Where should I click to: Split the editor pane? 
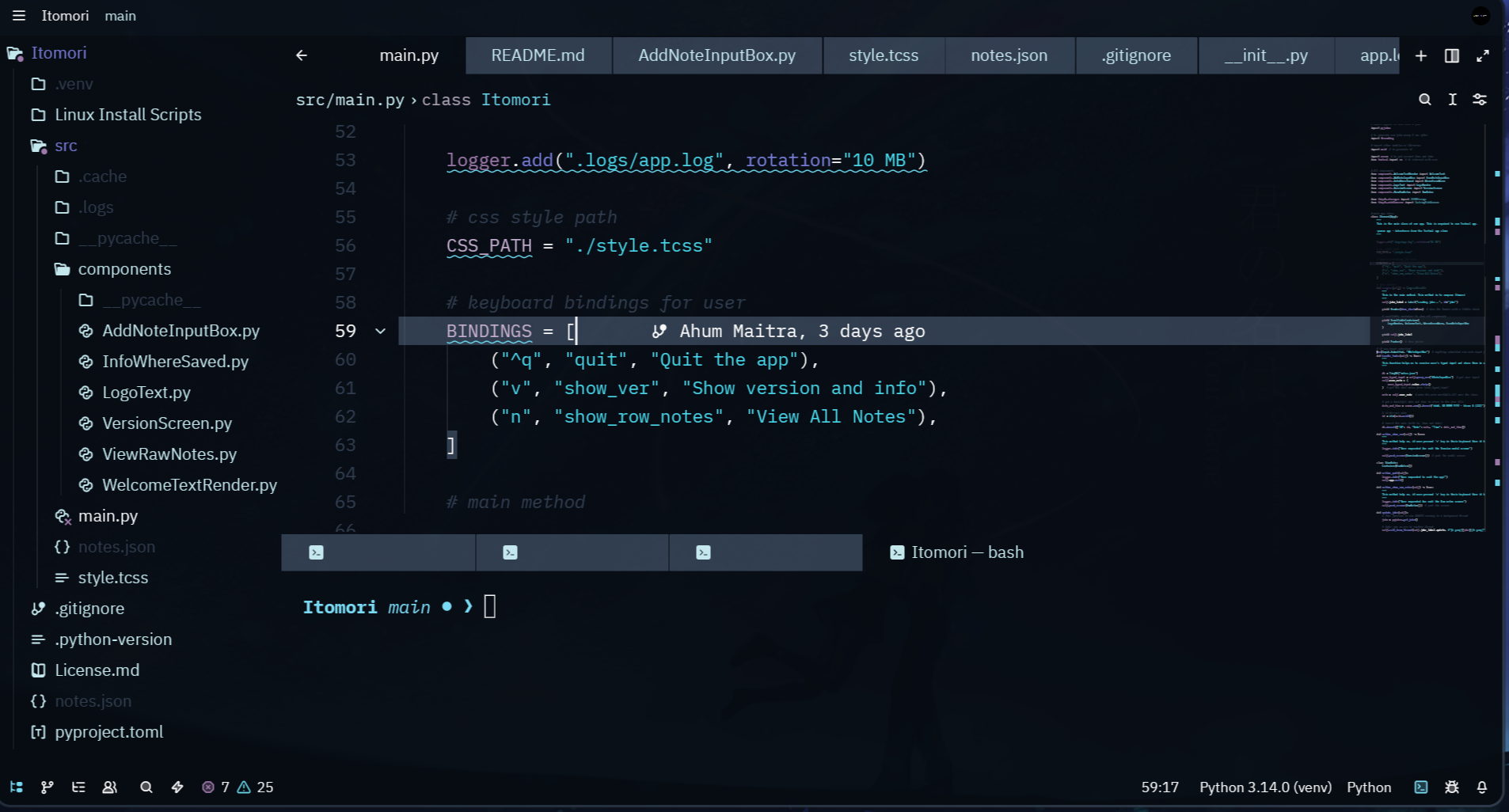tap(1452, 55)
